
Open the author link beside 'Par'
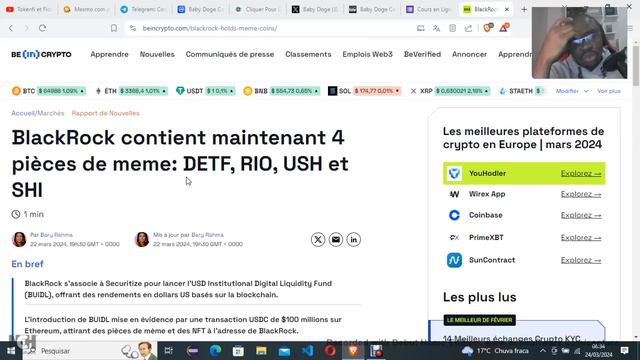point(56,235)
